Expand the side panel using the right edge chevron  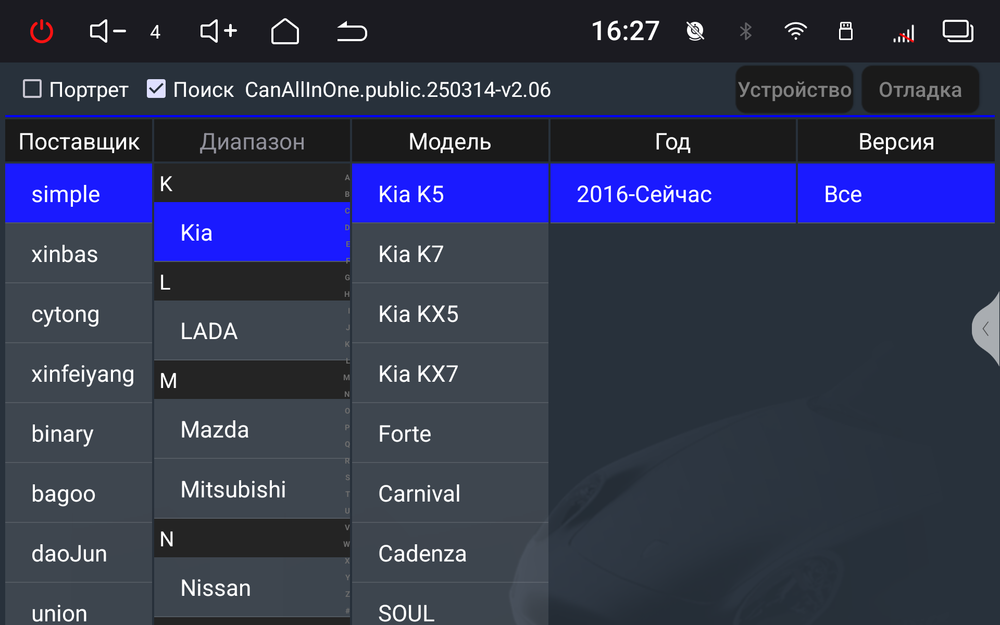(985, 328)
